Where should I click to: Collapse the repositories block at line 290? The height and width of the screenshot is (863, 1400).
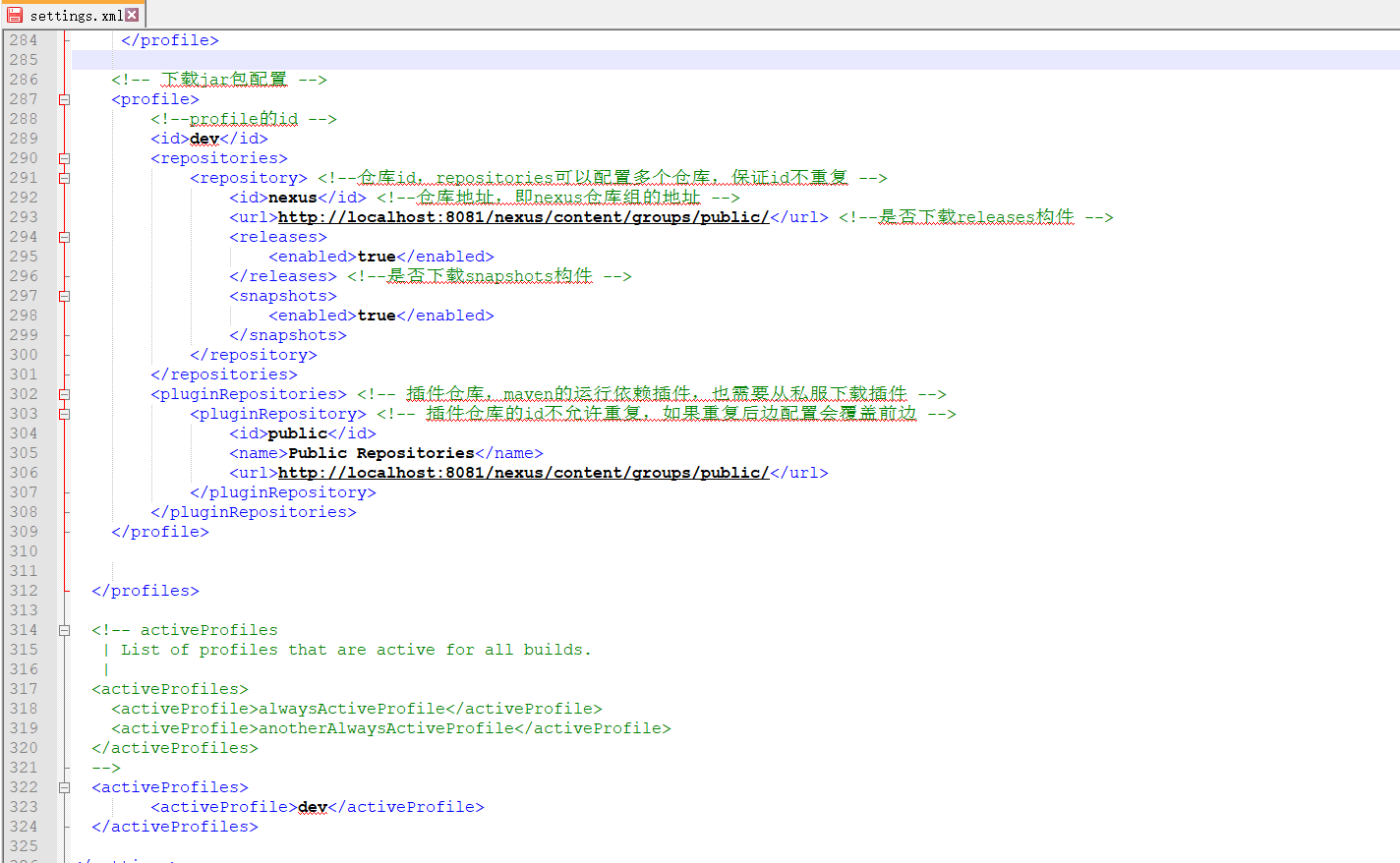(x=64, y=158)
